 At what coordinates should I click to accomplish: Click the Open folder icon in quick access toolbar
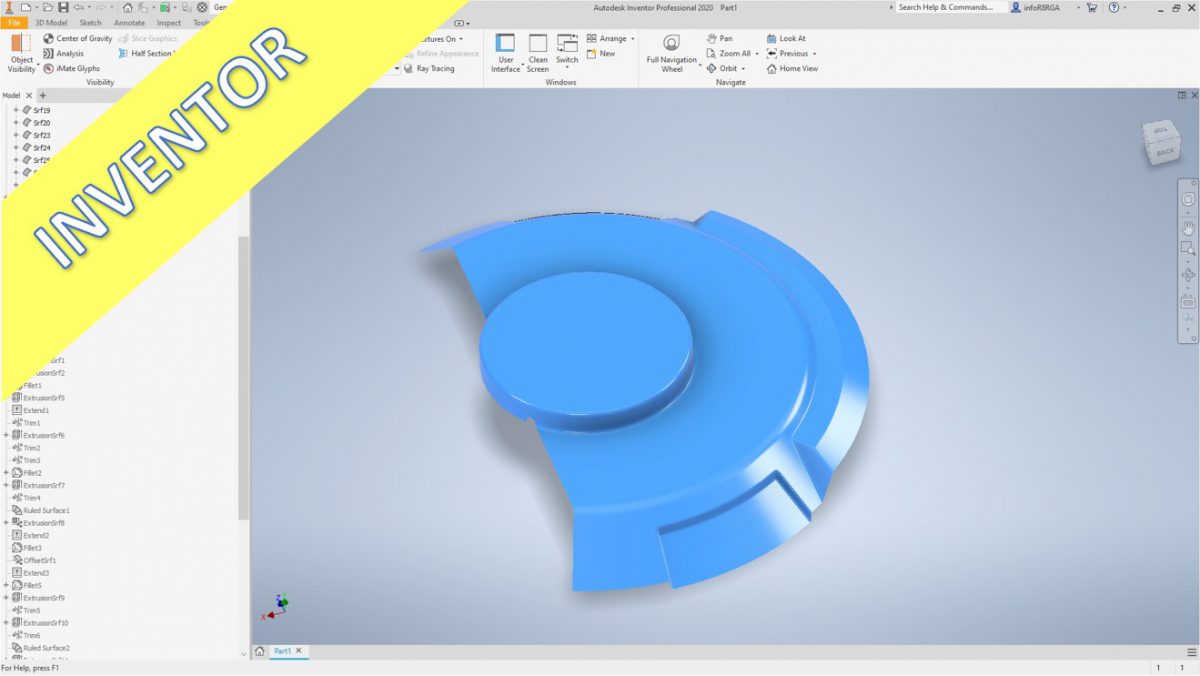(x=48, y=7)
